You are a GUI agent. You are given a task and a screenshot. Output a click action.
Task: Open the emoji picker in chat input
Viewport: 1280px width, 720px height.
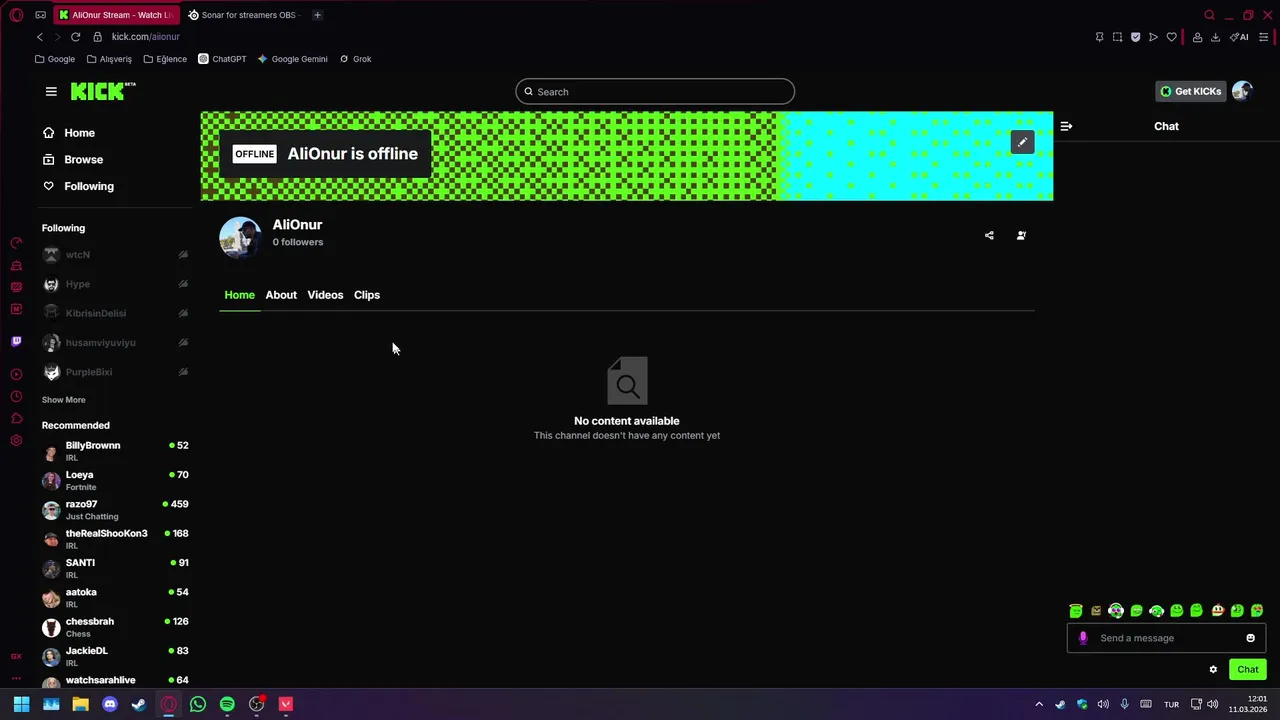(x=1250, y=638)
